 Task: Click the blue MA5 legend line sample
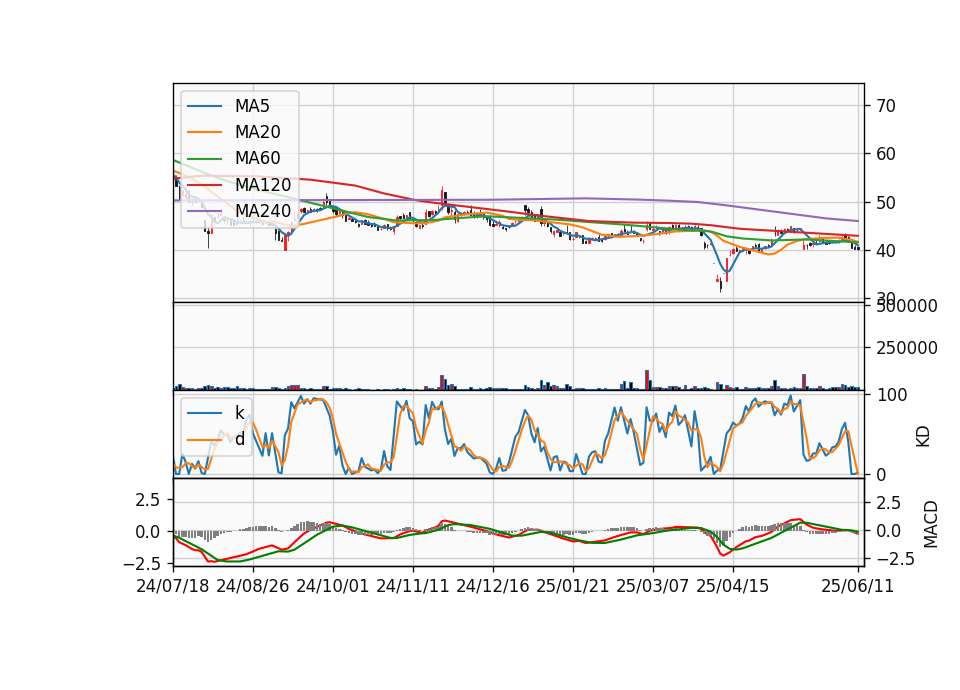(204, 107)
